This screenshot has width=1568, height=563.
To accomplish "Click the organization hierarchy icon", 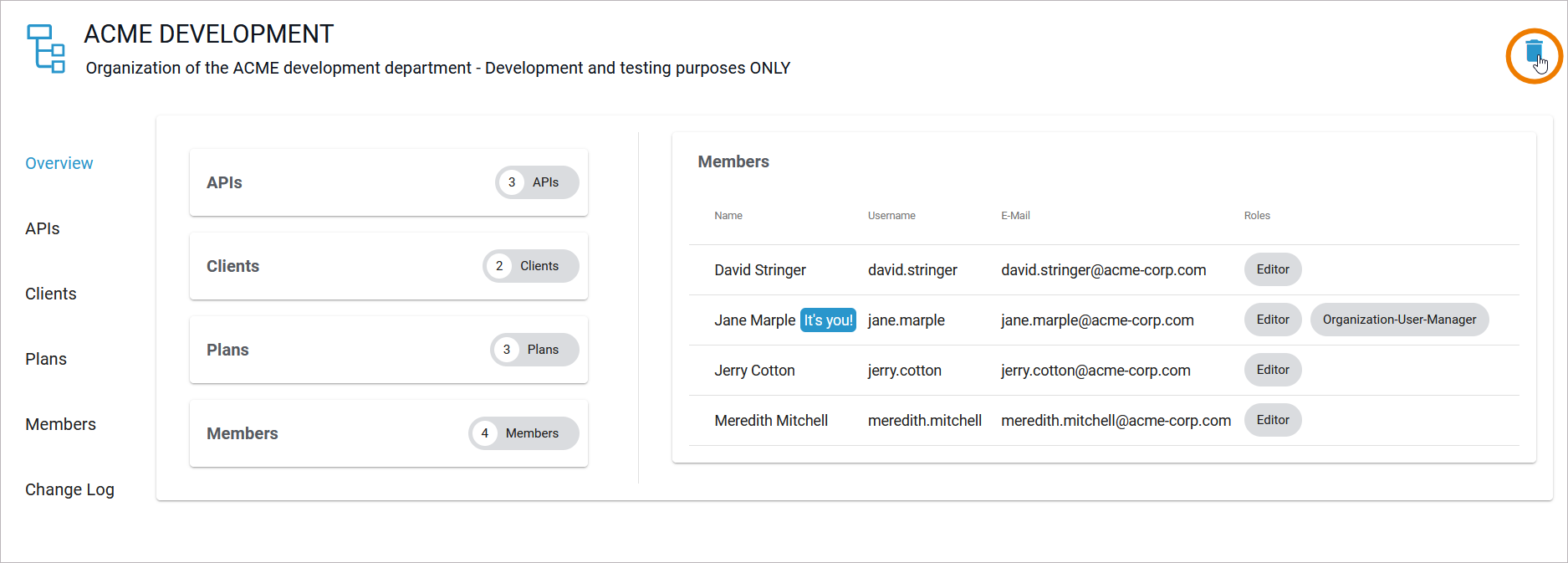I will (46, 49).
